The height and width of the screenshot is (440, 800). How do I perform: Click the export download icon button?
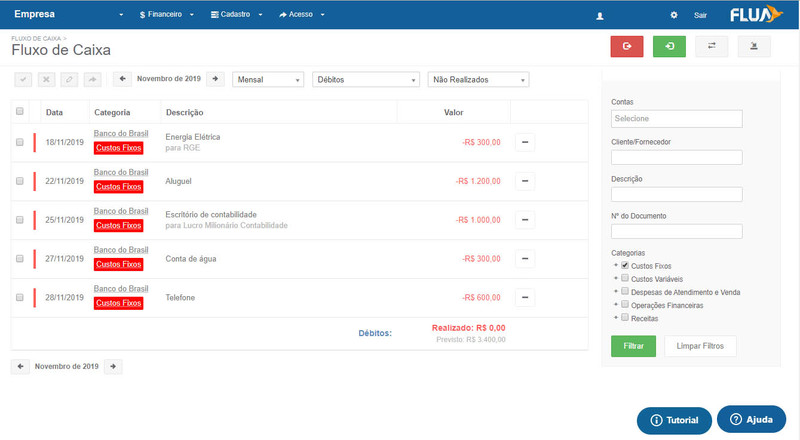753,46
